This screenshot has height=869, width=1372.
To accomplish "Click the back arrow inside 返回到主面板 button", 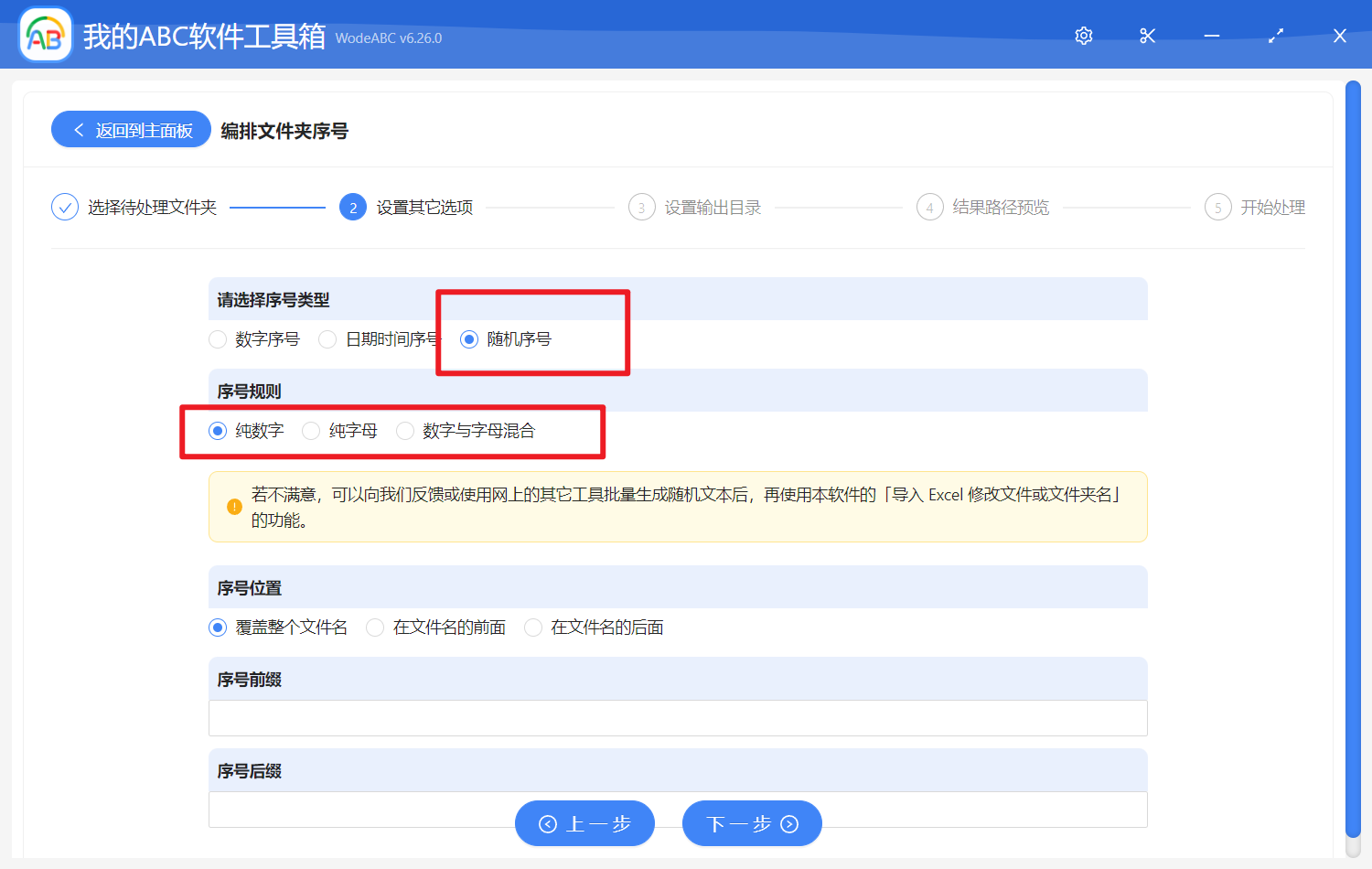I will coord(78,129).
